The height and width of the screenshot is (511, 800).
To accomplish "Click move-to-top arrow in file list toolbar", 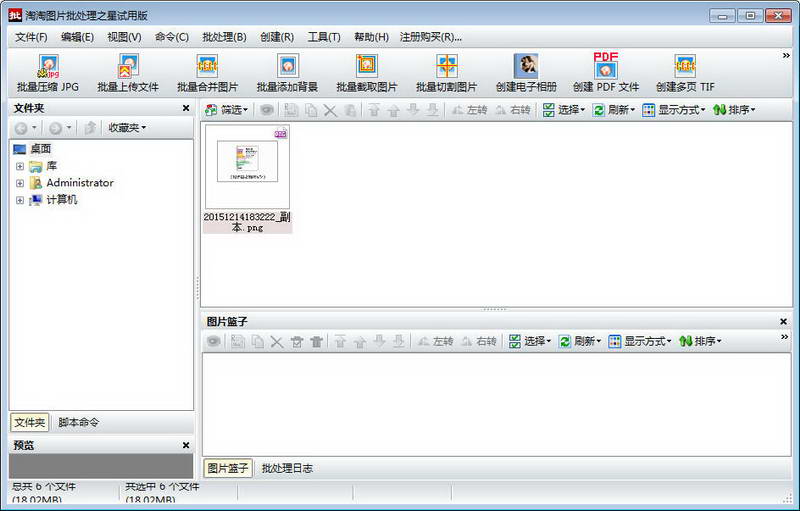I will [x=373, y=110].
